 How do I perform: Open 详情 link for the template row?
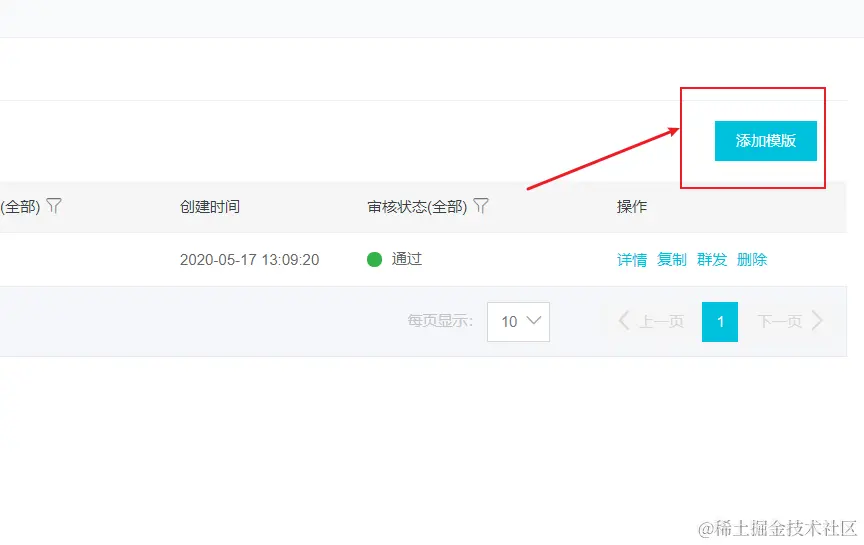point(632,260)
